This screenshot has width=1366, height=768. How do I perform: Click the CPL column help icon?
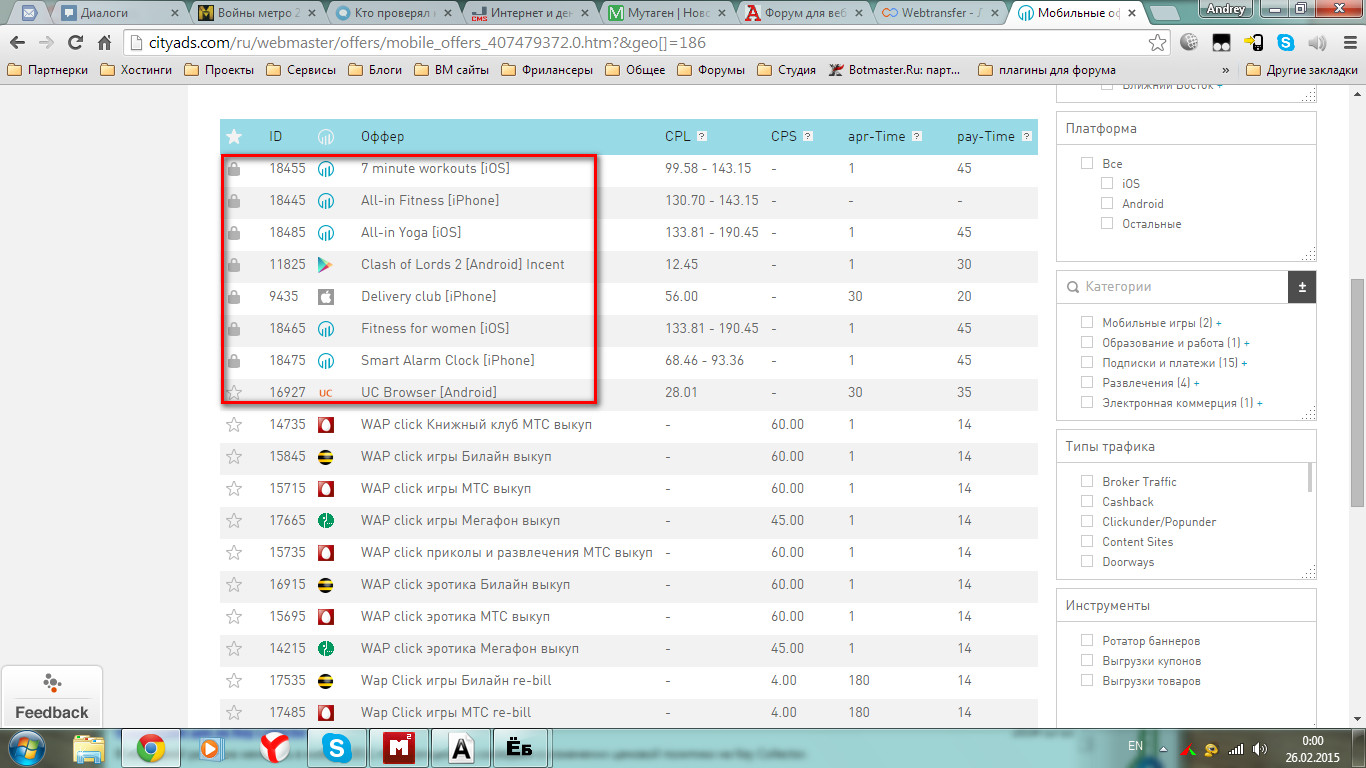(x=702, y=137)
